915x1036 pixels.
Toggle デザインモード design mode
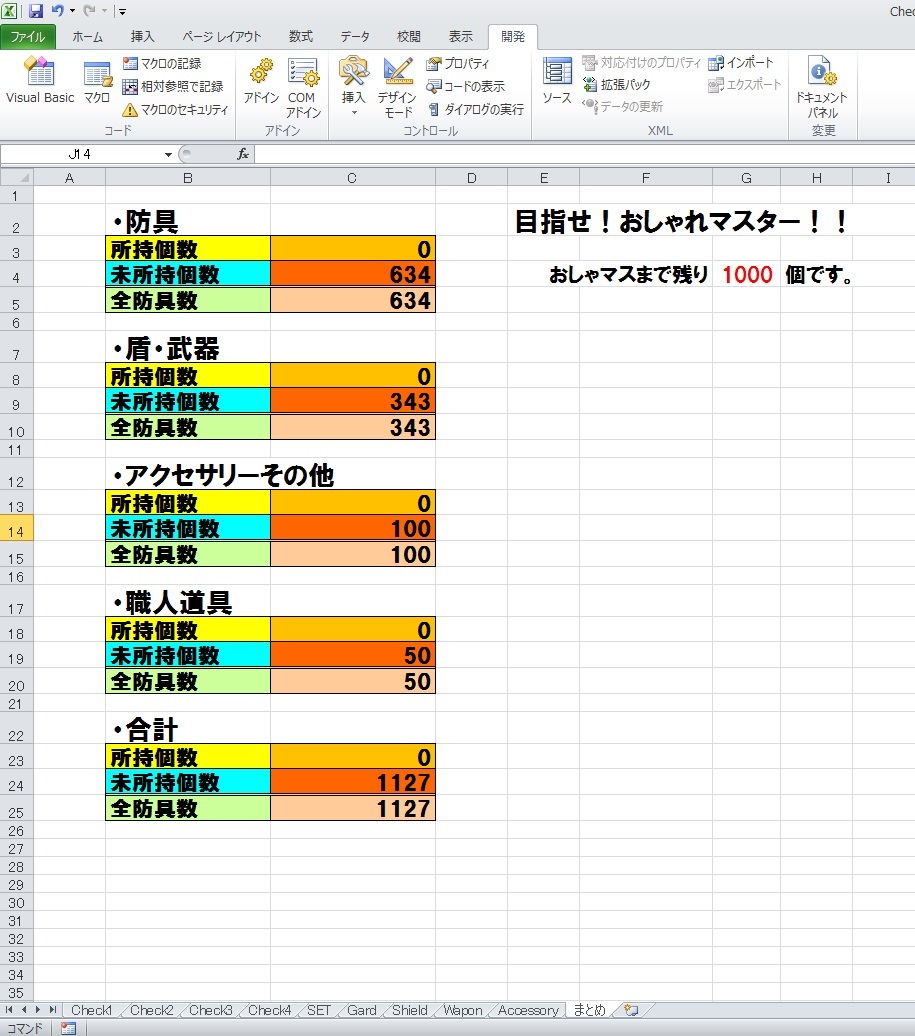click(x=397, y=87)
